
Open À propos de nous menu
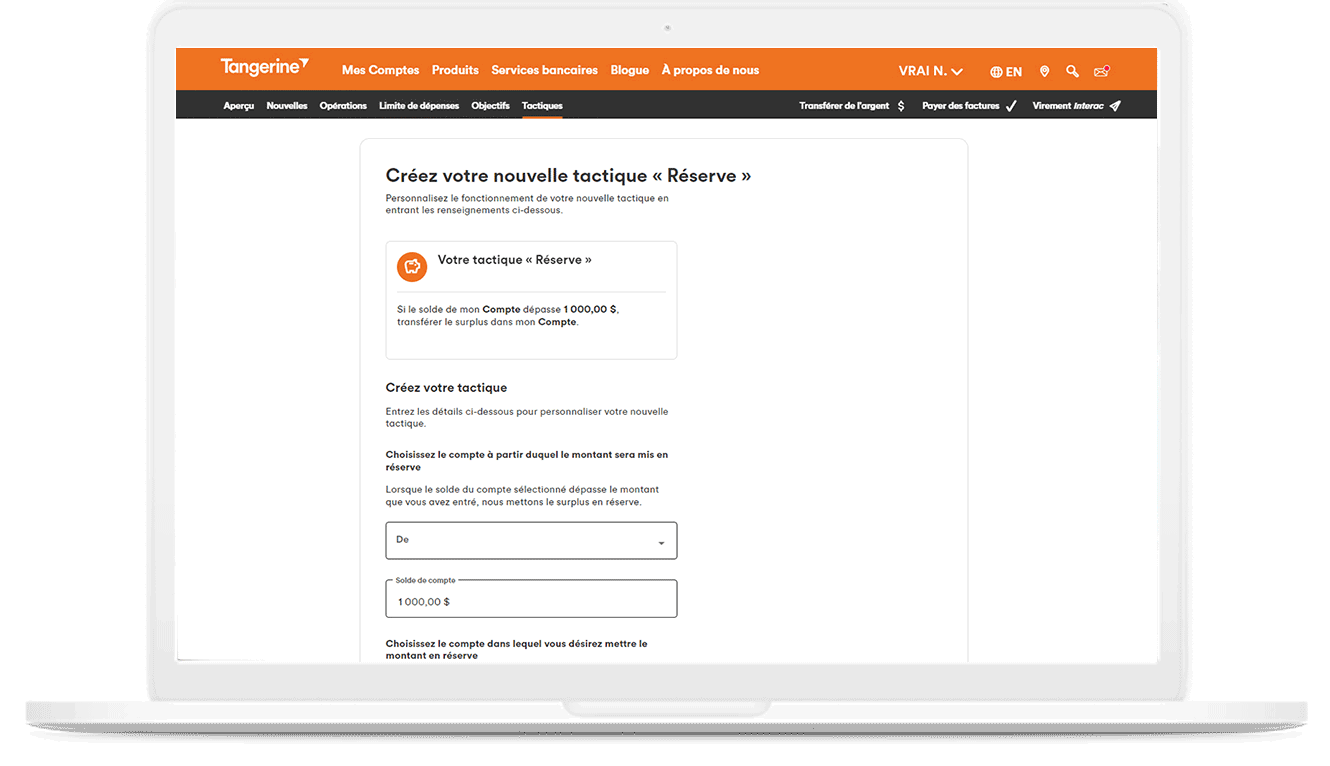[710, 70]
